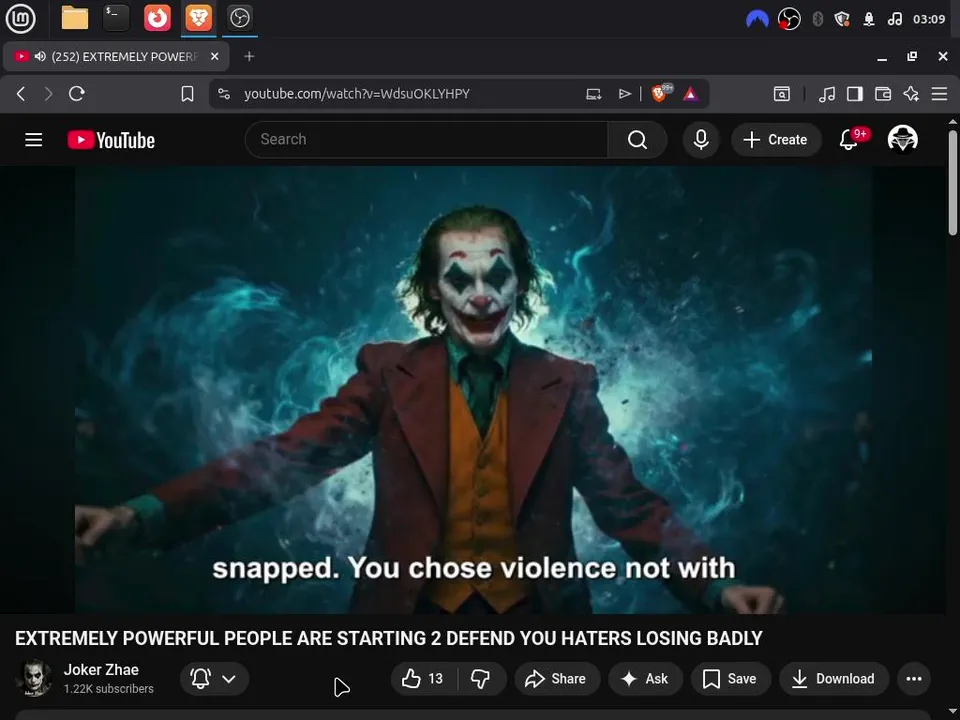
Task: Open YouTube guide hamburger menu
Action: [x=34, y=140]
